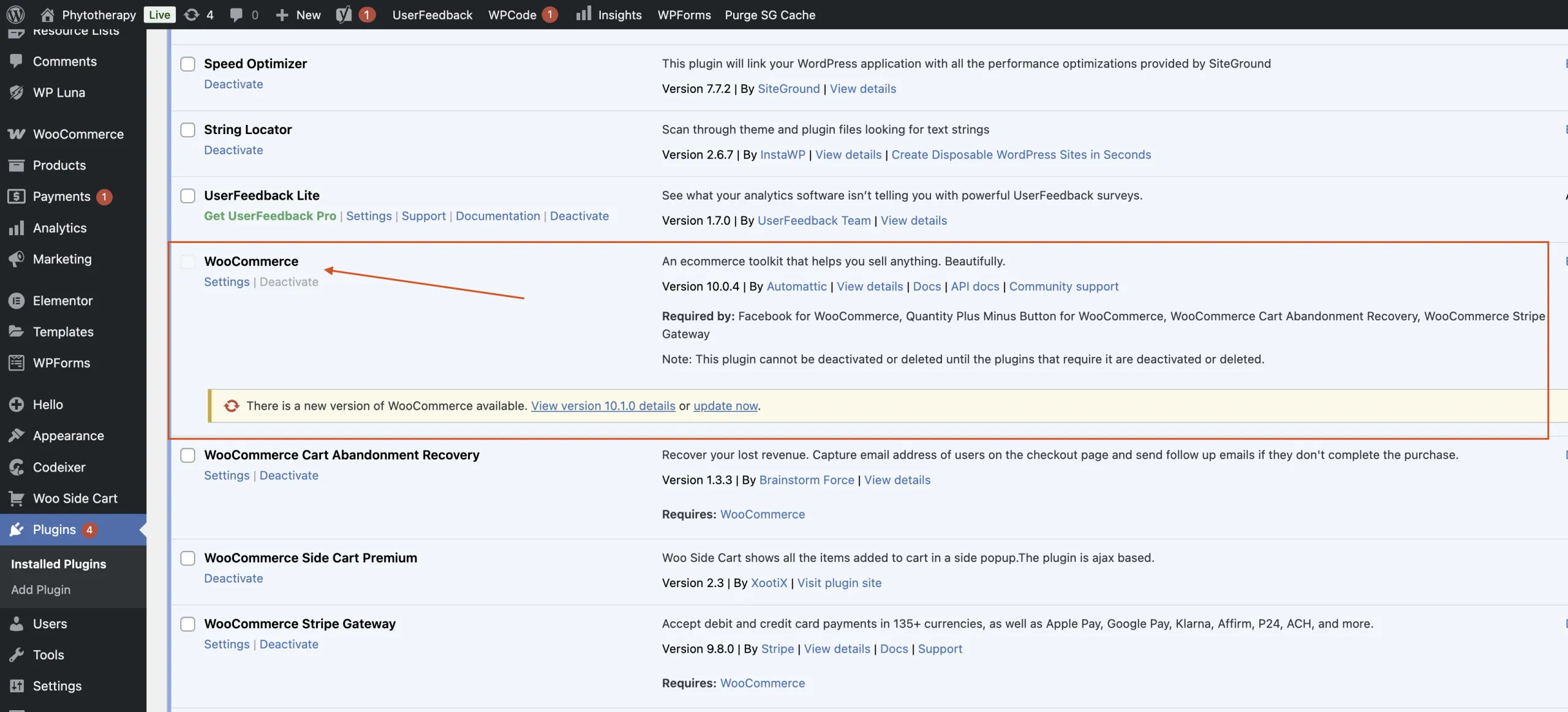Screen dimensions: 1568x712
Task: Open the New content dropdown
Action: click(299, 14)
